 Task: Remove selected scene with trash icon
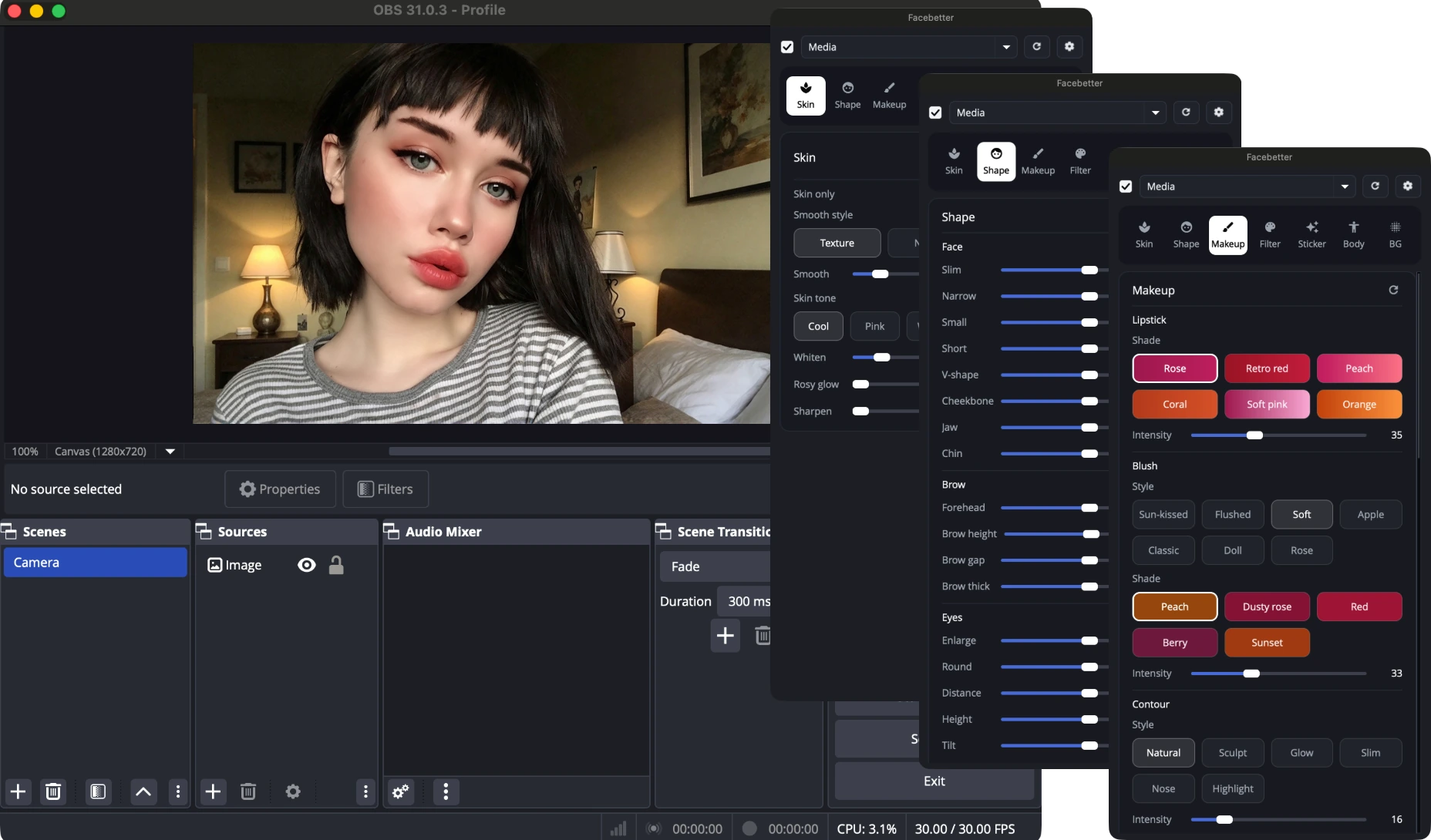click(53, 791)
